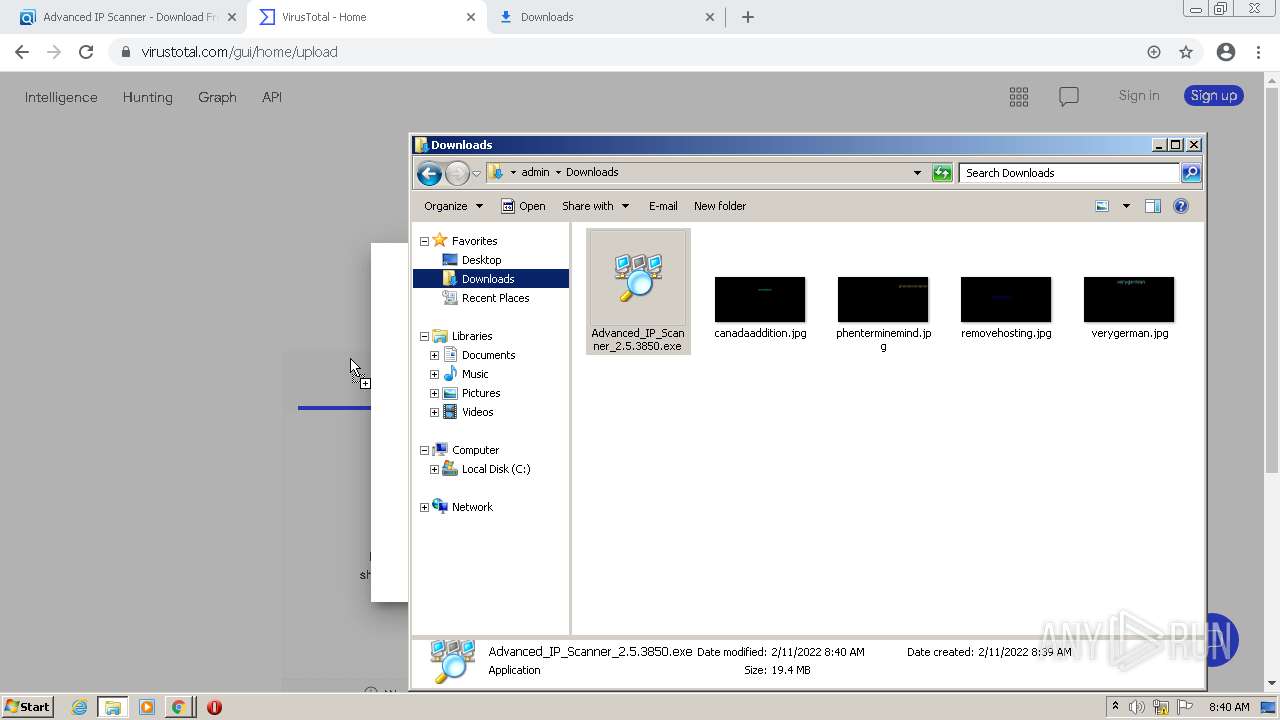Click Chrome back arrow

coord(22,52)
